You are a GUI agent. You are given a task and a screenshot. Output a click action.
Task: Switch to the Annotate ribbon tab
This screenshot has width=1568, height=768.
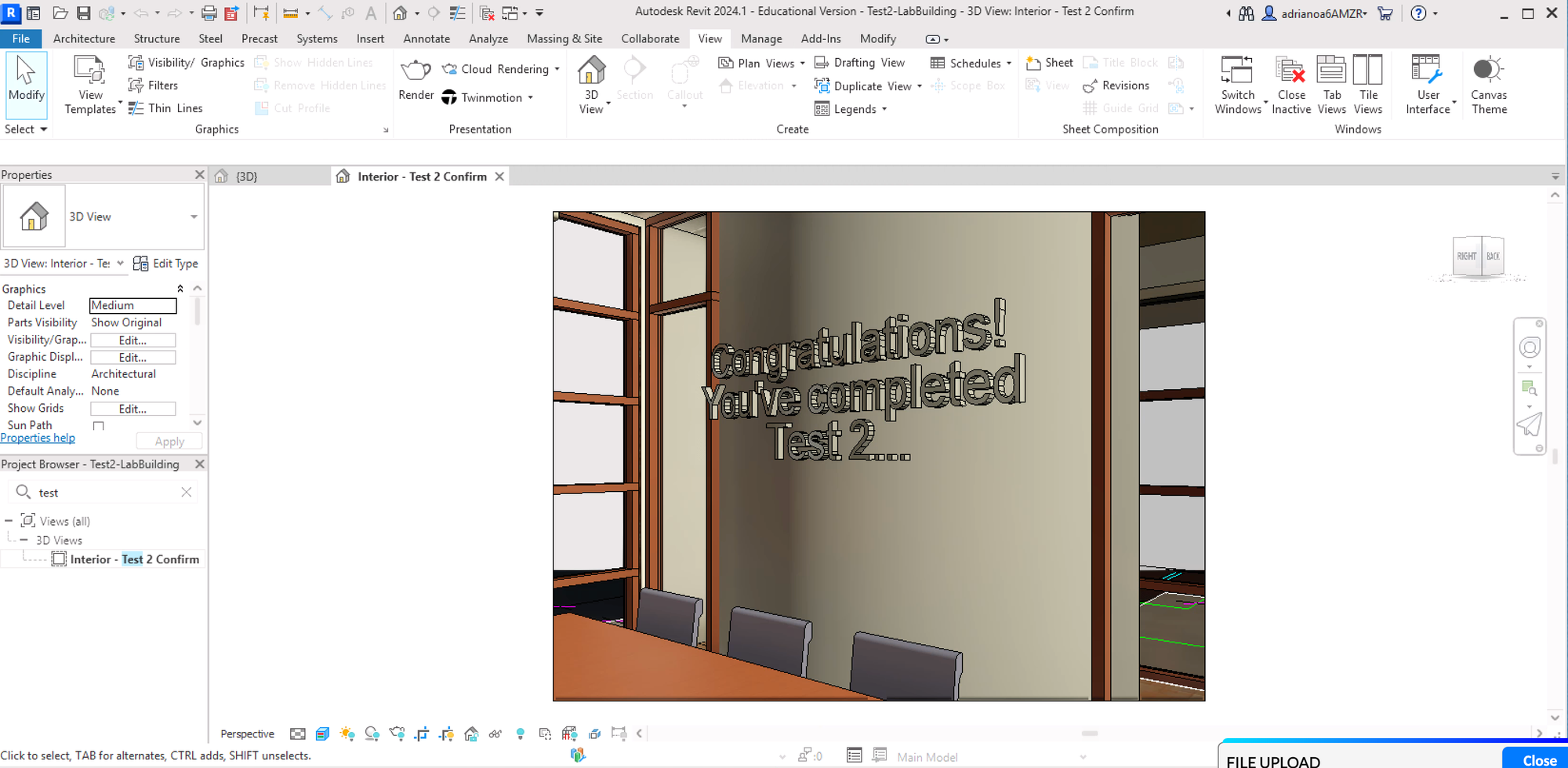coord(426,38)
